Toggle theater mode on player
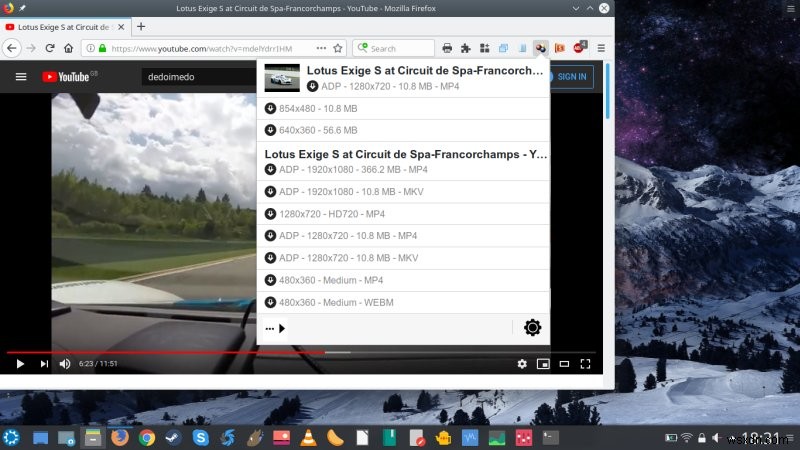The image size is (800, 450). click(x=564, y=364)
